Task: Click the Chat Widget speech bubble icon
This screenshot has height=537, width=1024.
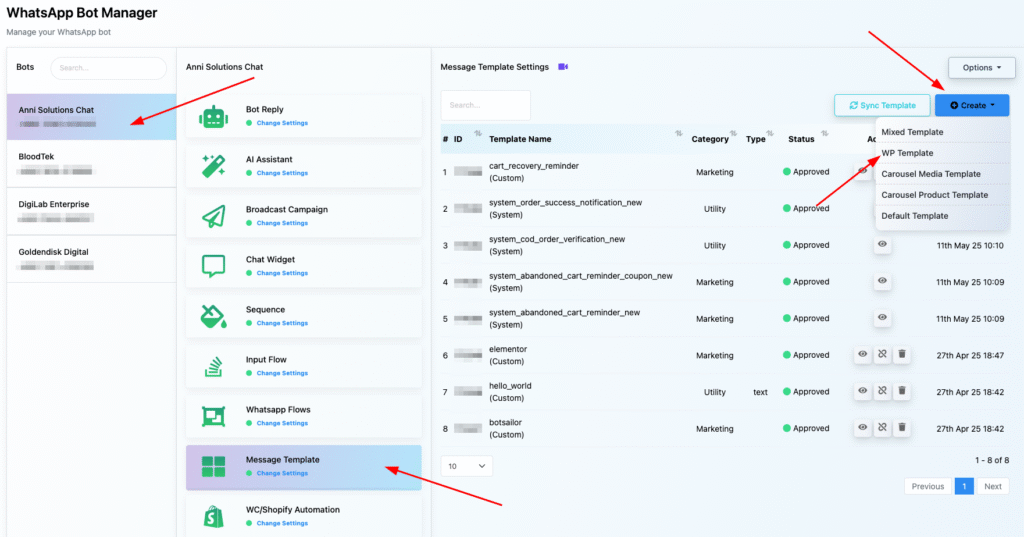Action: pos(214,266)
